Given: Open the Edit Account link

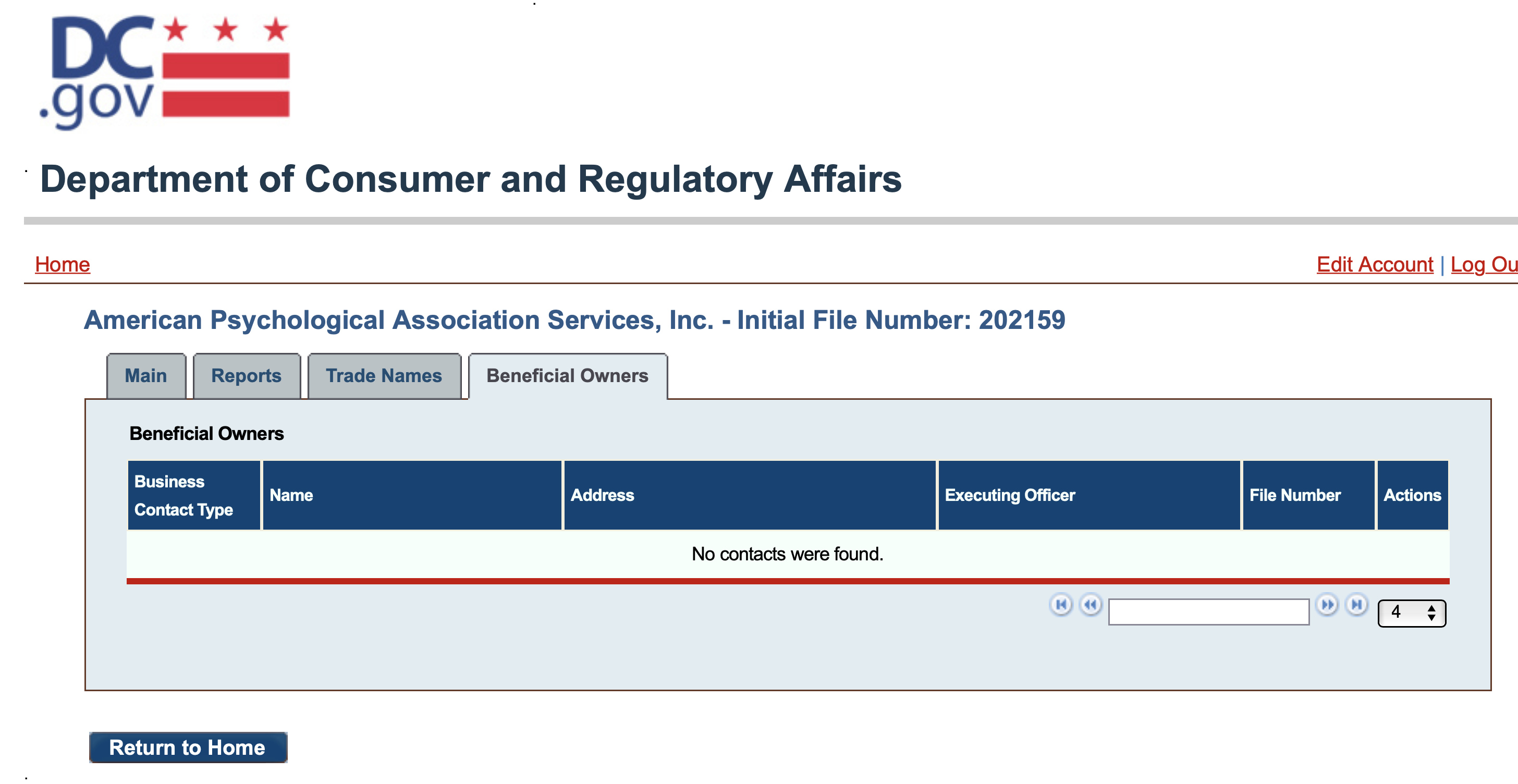Looking at the screenshot, I should (1374, 265).
